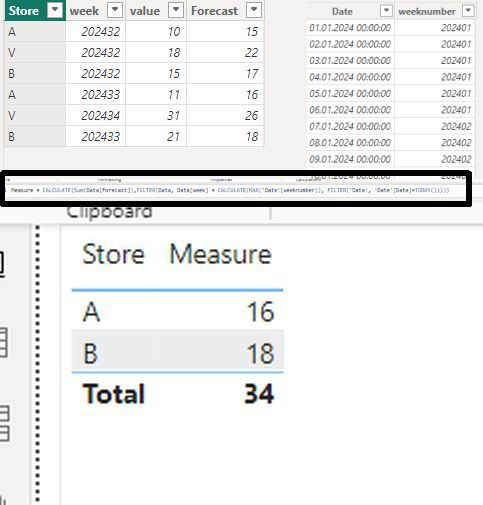
Task: Click the date cell 09.01.2024 00:00:00
Action: (x=350, y=159)
